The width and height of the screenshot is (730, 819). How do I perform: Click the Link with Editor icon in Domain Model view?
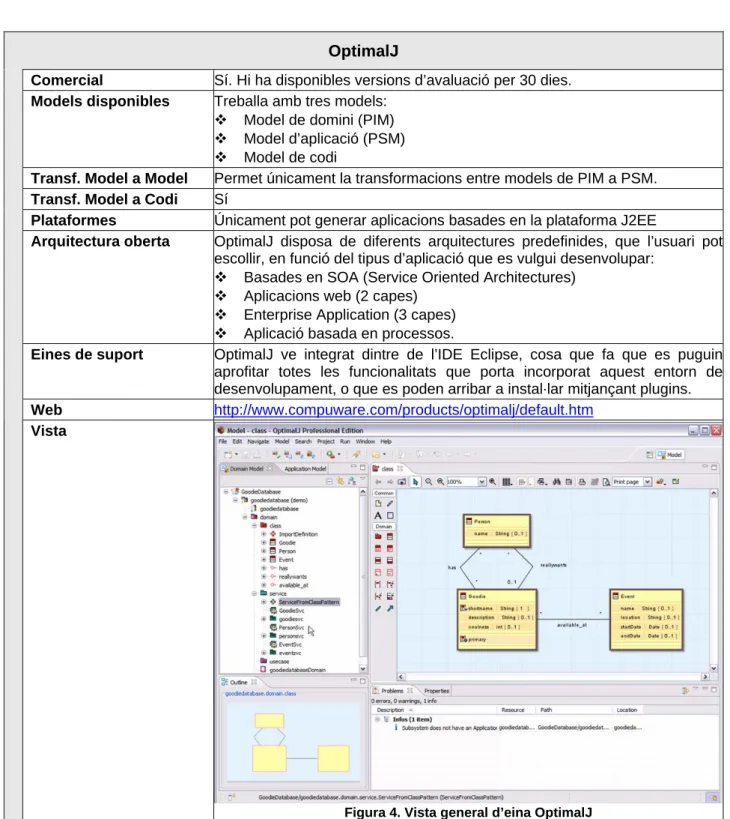pyautogui.click(x=340, y=482)
